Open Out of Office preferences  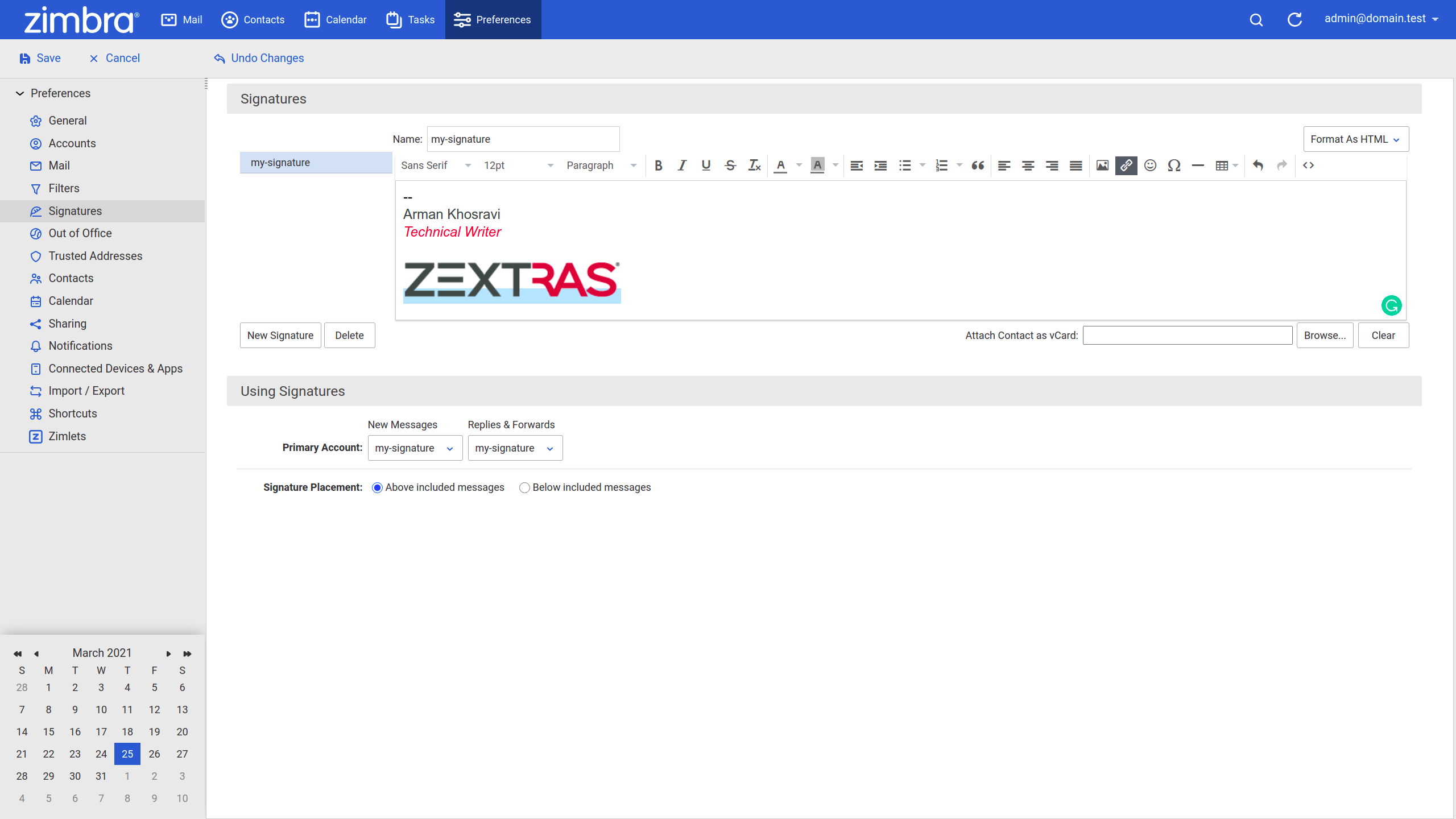[x=79, y=233]
